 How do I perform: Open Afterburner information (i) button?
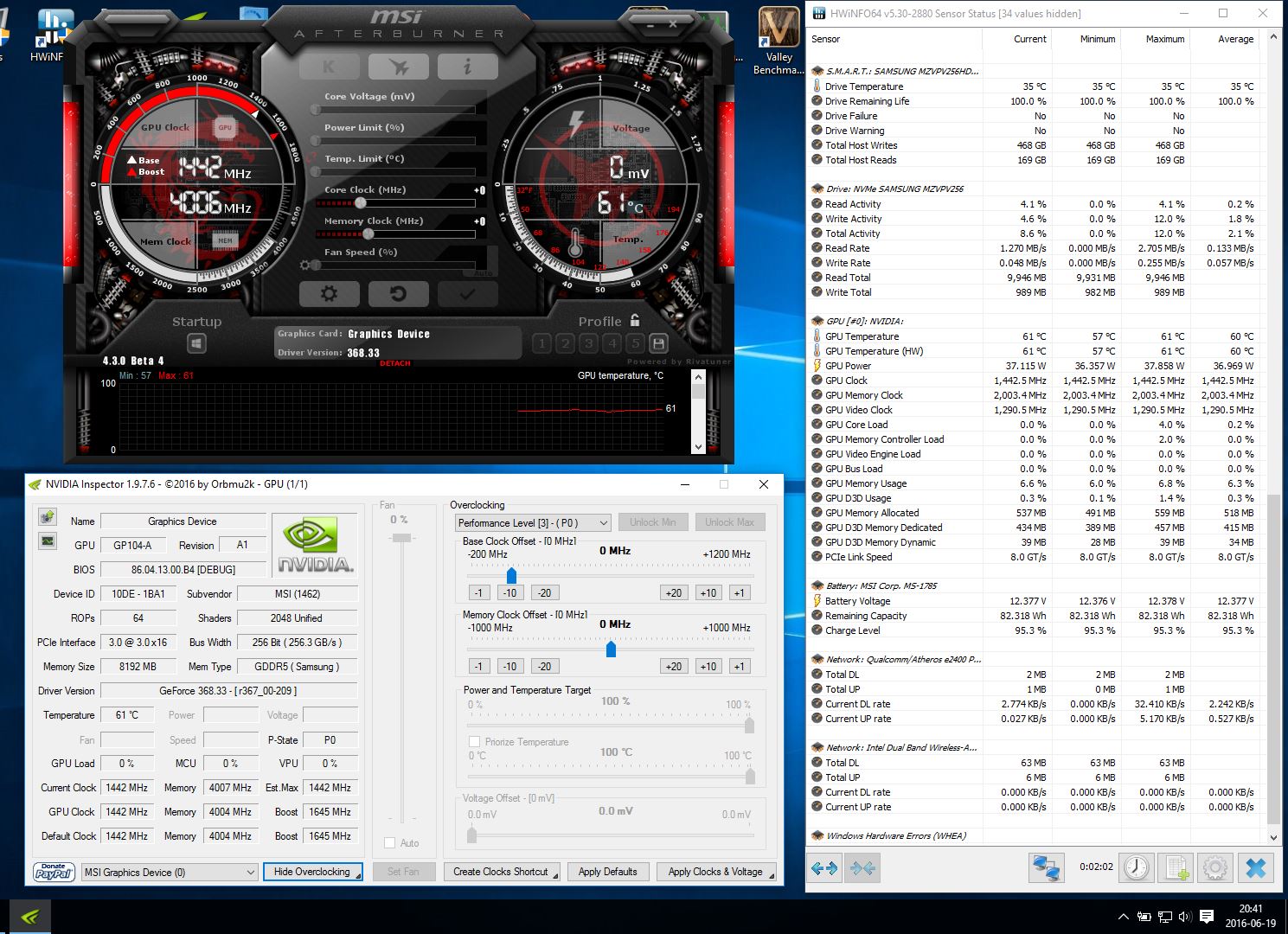tap(467, 67)
